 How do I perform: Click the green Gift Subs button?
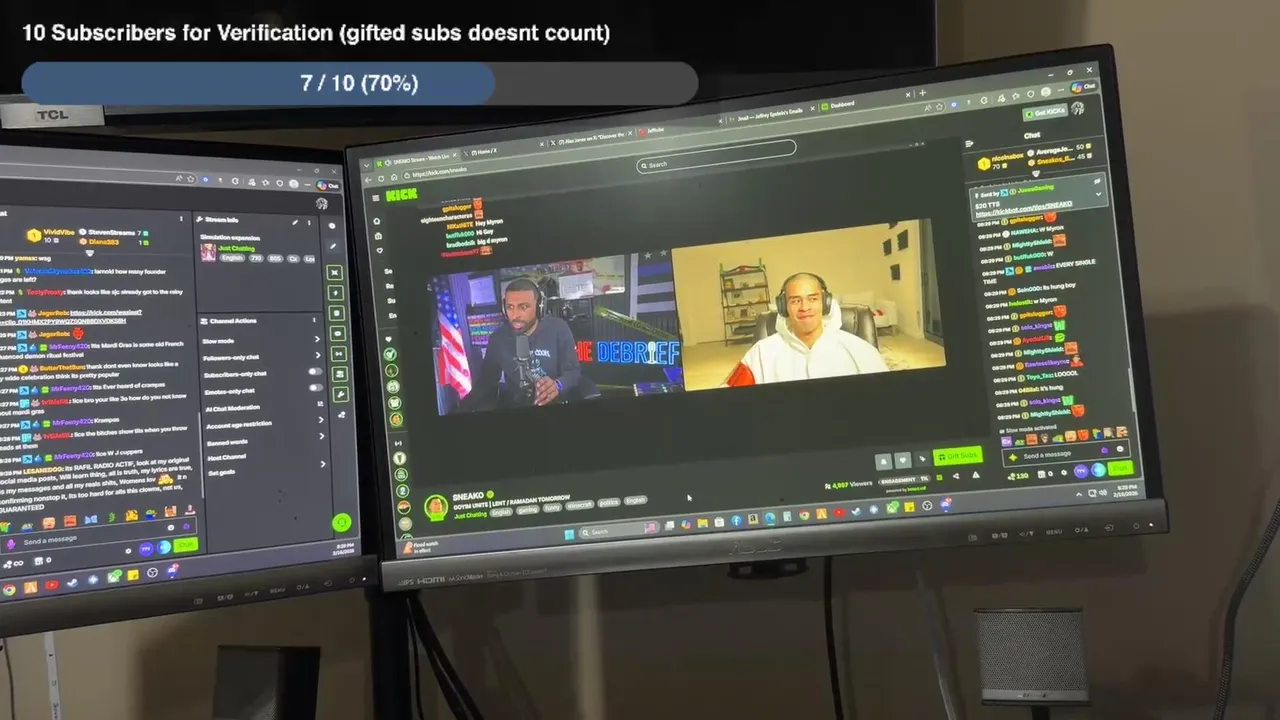click(x=958, y=456)
